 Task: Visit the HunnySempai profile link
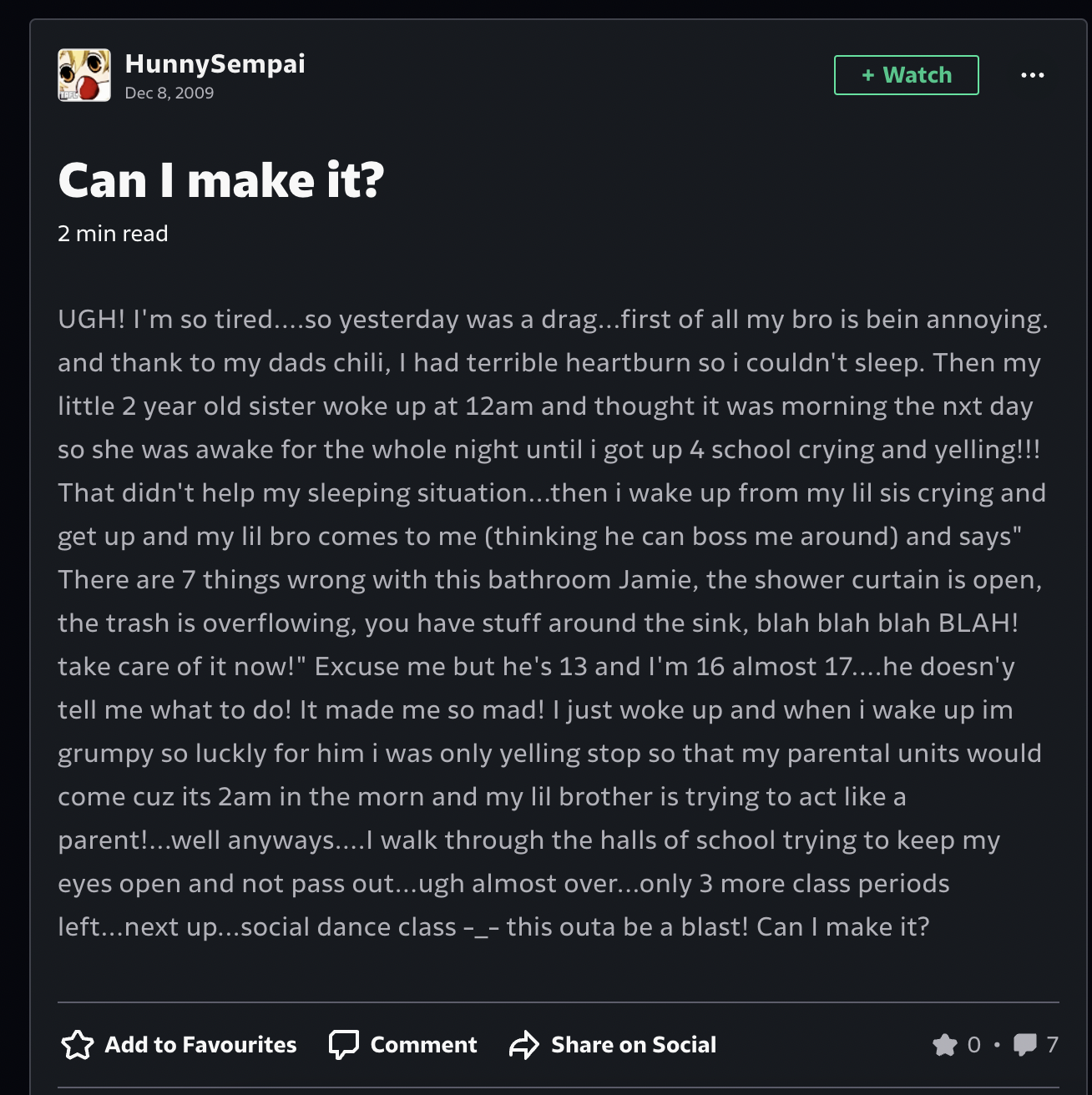pyautogui.click(x=215, y=63)
